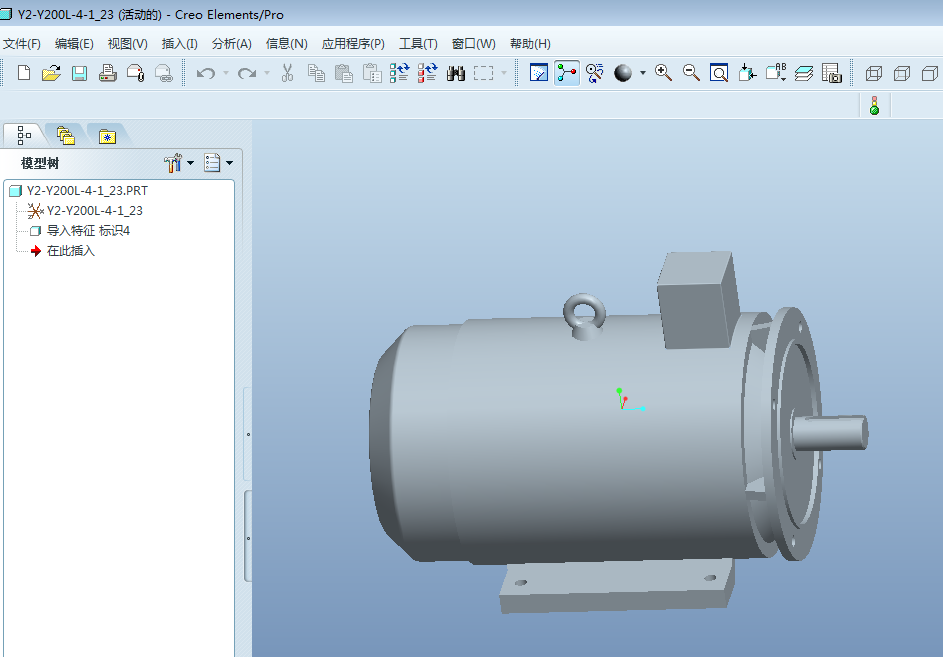This screenshot has height=657, width=943.
Task: Open Regeneration Manager red-list icon
Action: pyautogui.click(x=428, y=73)
